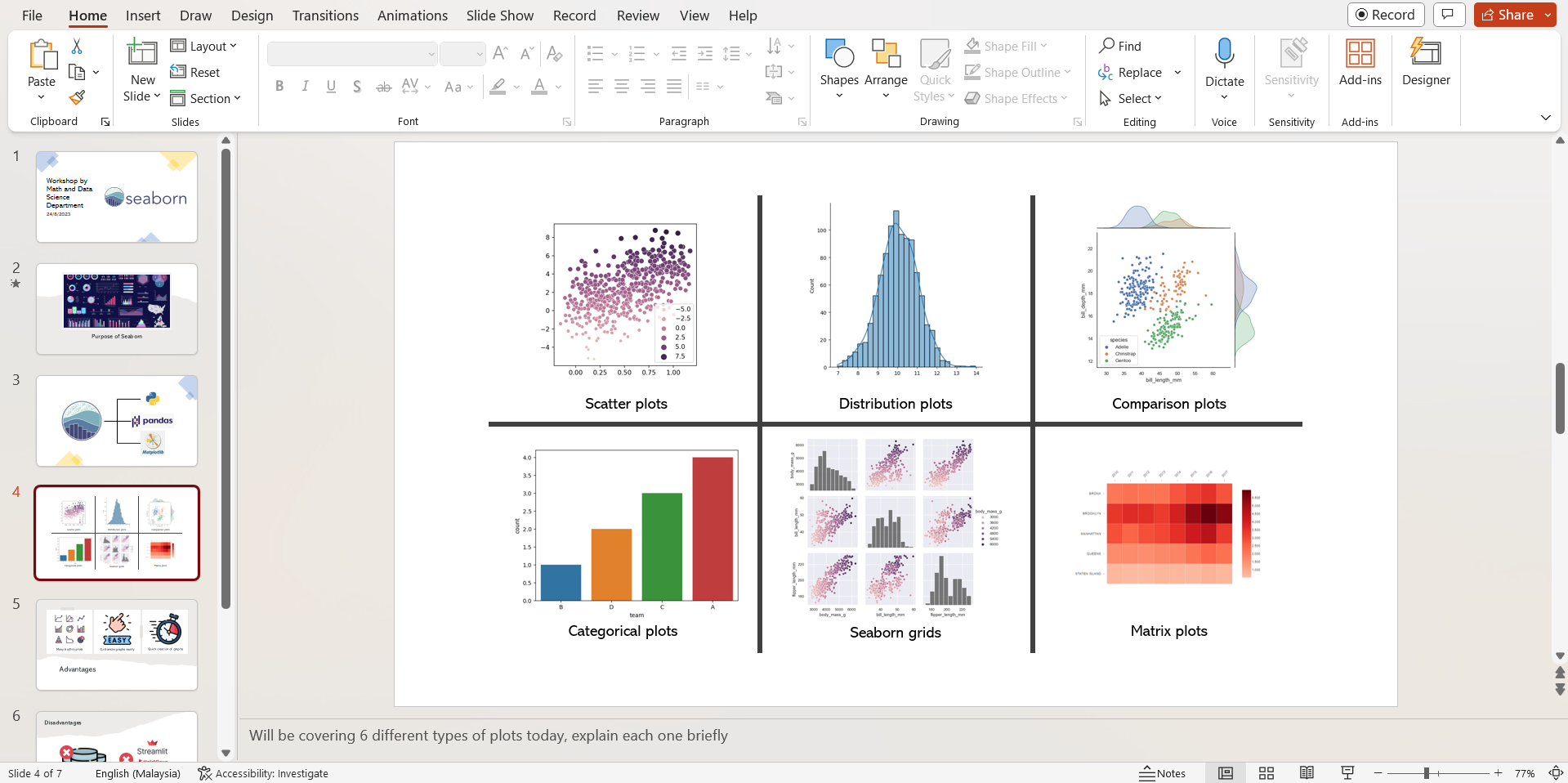Apply the text highlight color
1568x783 pixels.
(x=498, y=87)
